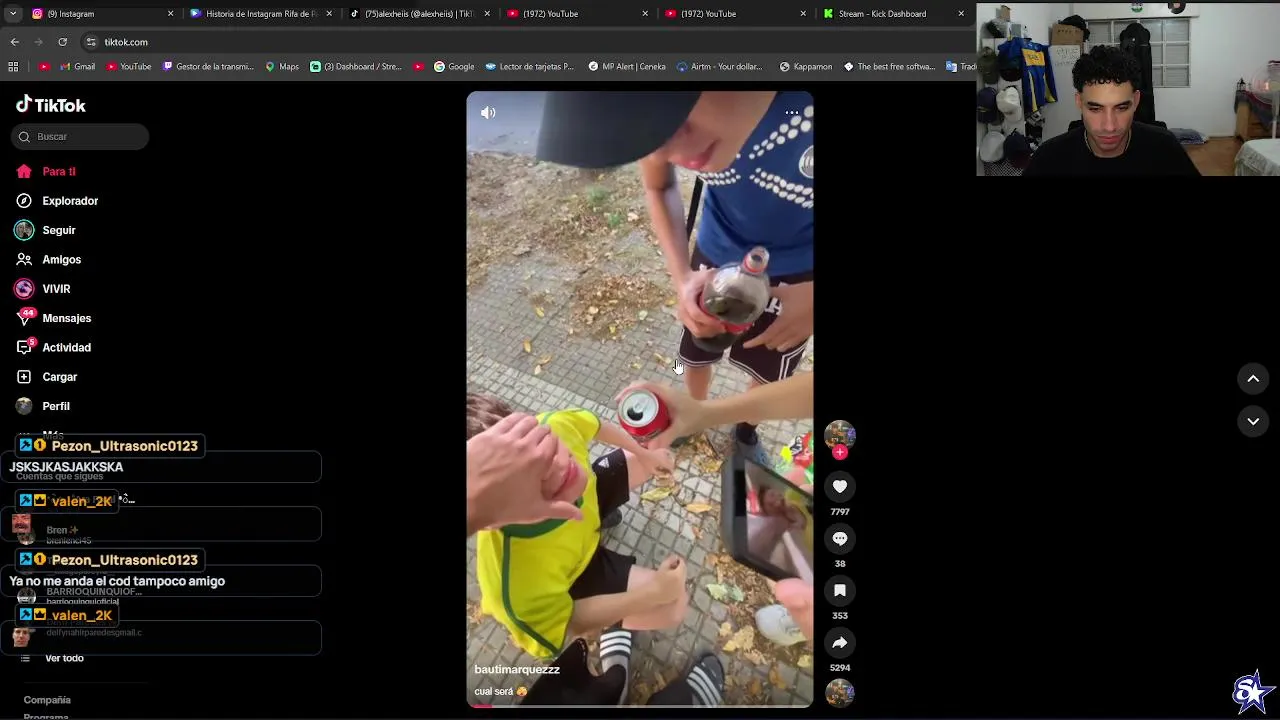Open the MP Alert | Ceneka bookmark

coord(626,67)
